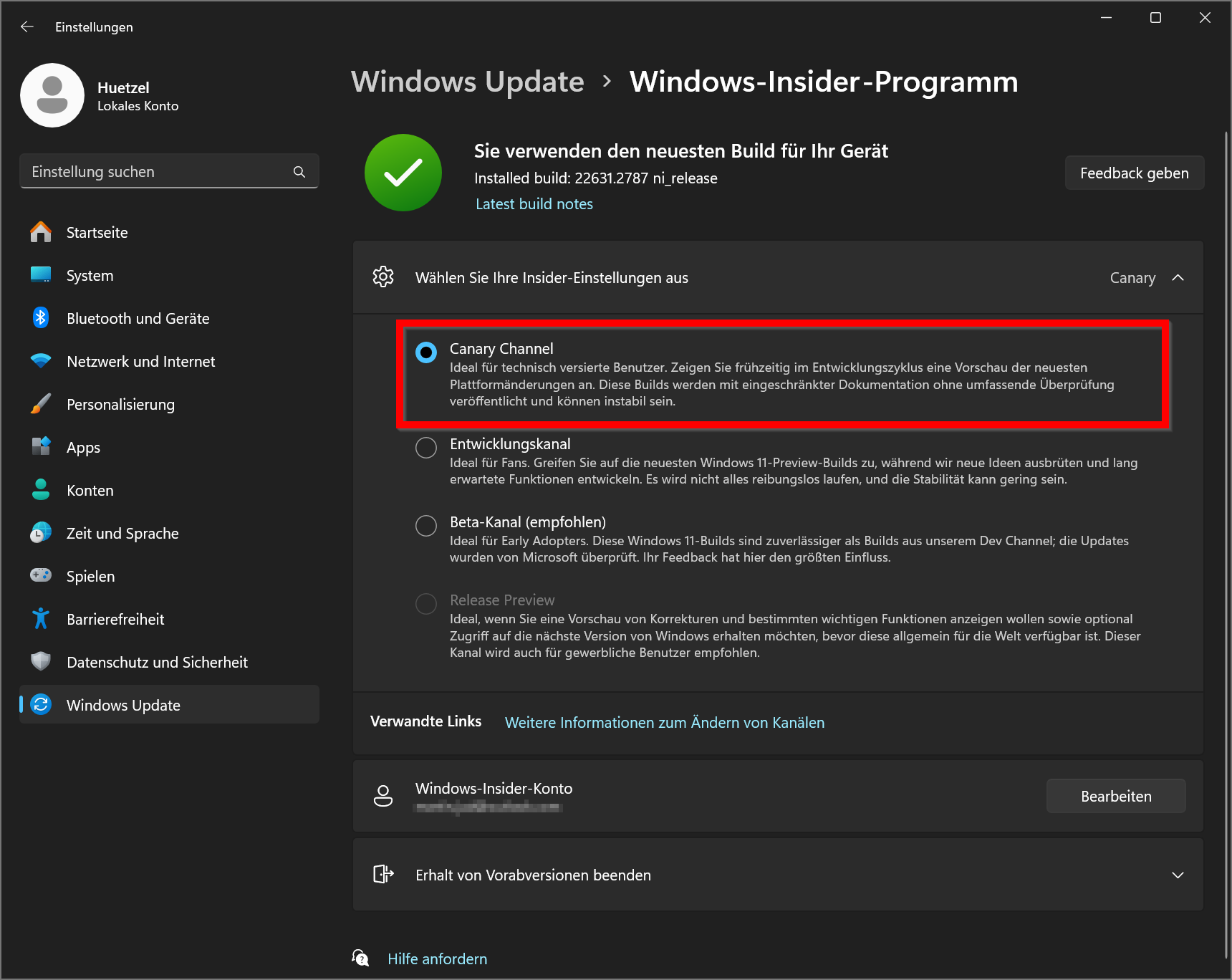Click the back arrow icon in title bar
This screenshot has height=980, width=1232.
tap(27, 27)
